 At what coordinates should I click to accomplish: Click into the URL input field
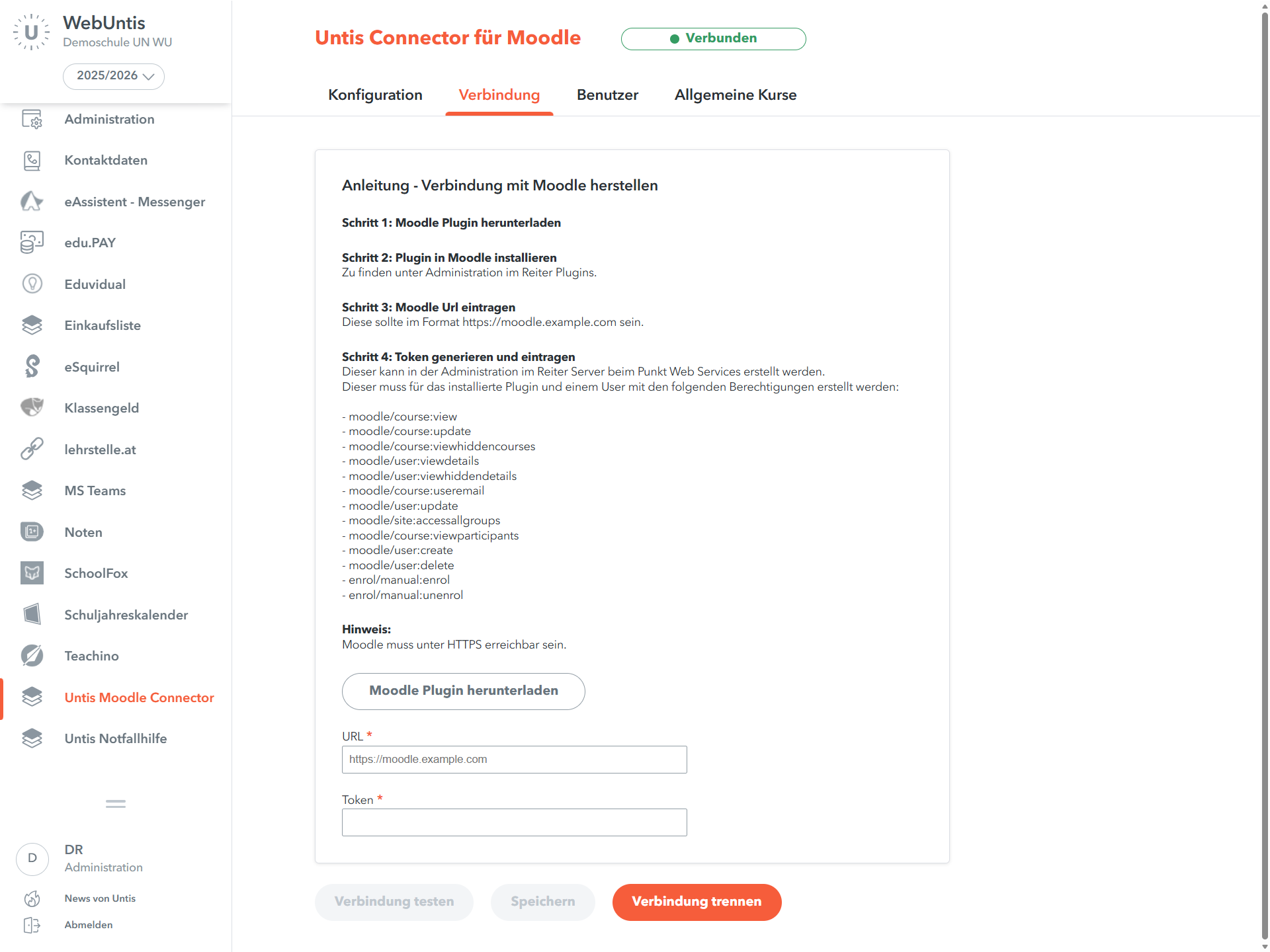(514, 760)
